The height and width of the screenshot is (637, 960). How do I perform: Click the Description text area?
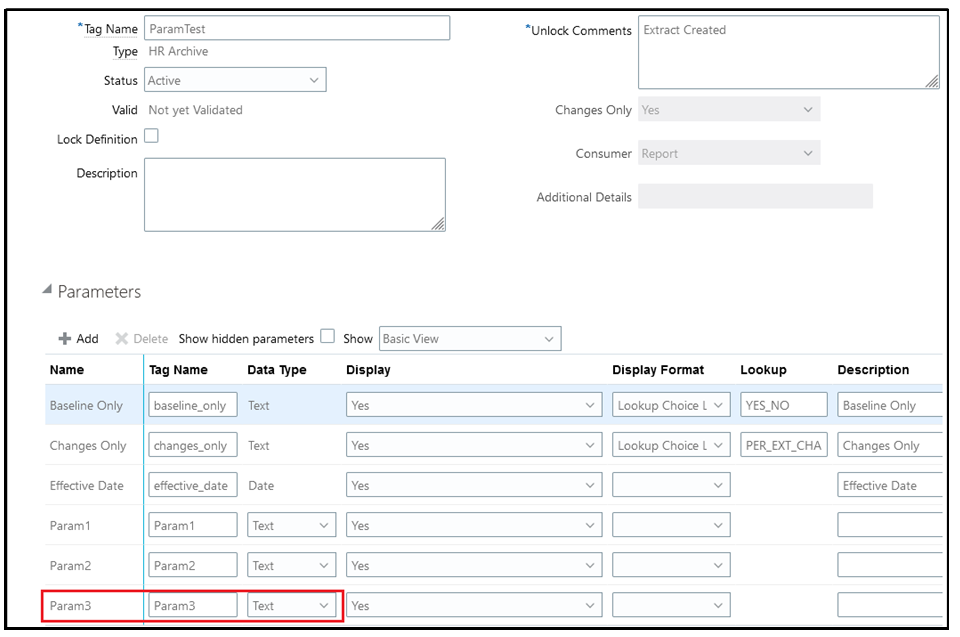click(x=294, y=194)
